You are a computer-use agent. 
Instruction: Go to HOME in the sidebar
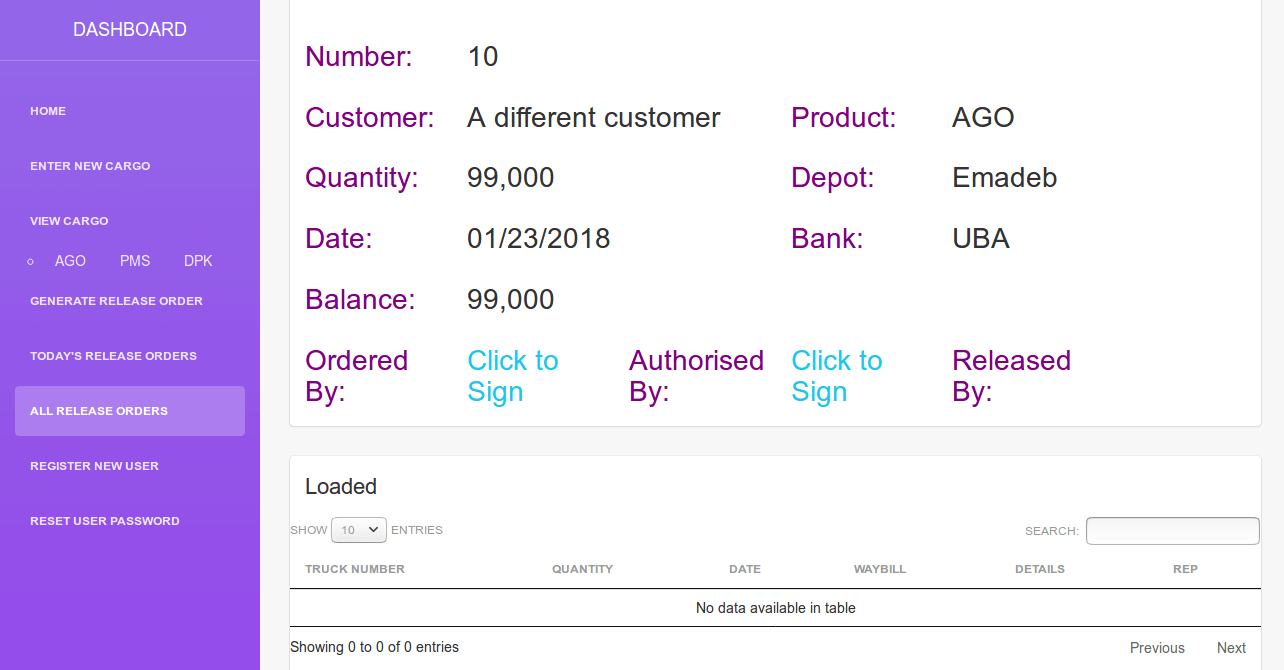pyautogui.click(x=48, y=111)
